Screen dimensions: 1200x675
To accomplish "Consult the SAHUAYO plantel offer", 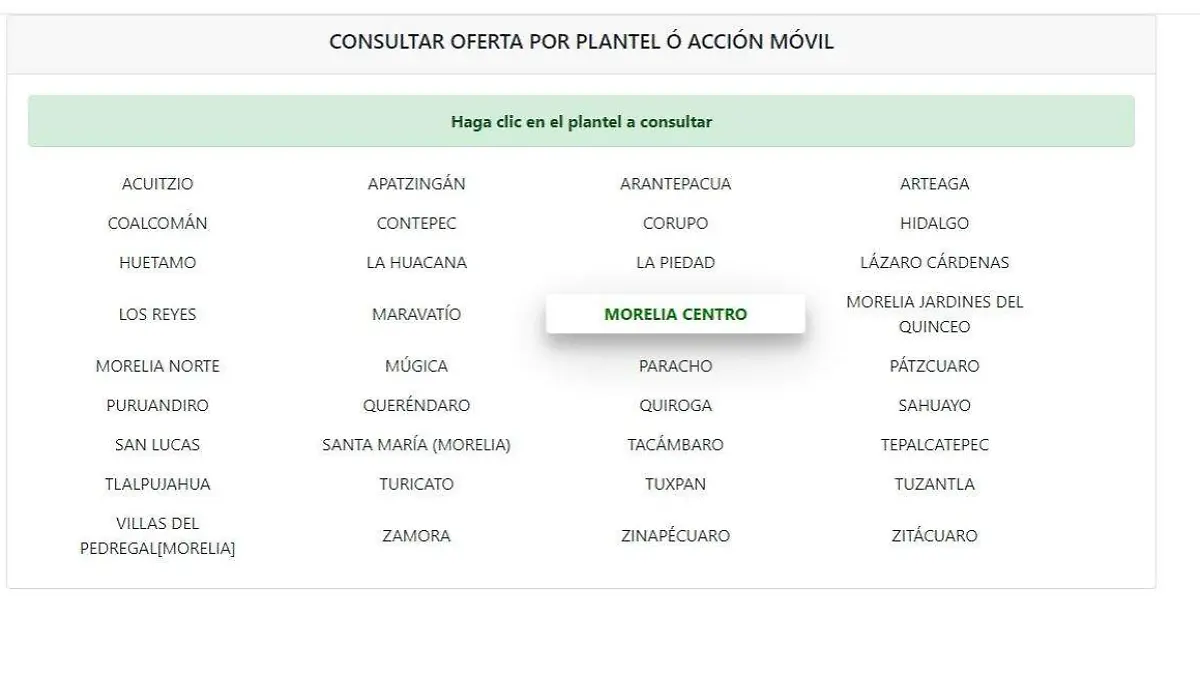I will point(935,405).
